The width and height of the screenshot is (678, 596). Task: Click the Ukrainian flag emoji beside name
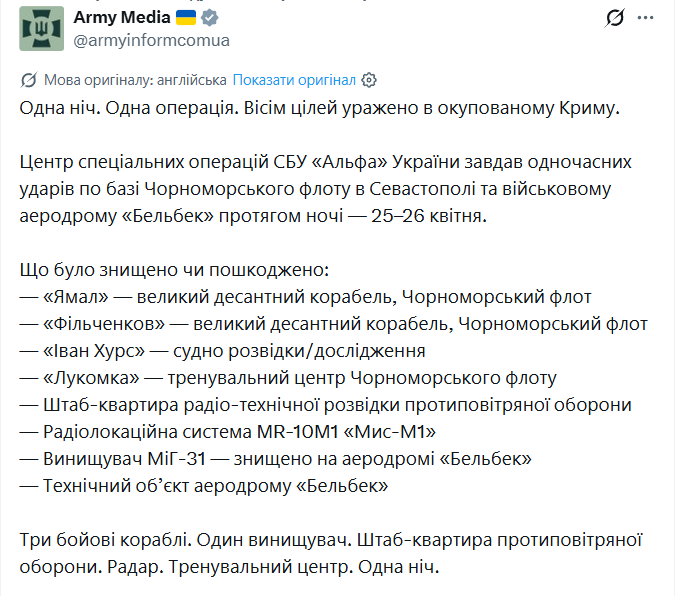(x=186, y=18)
